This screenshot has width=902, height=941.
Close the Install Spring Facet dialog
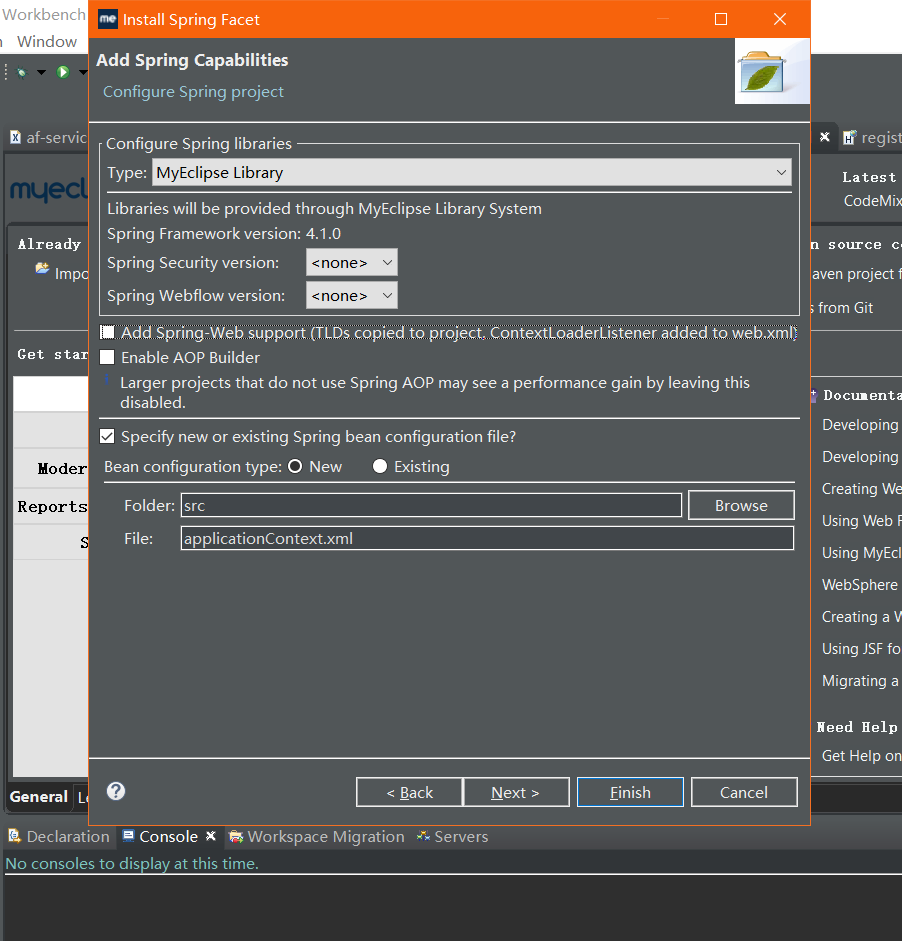[780, 19]
